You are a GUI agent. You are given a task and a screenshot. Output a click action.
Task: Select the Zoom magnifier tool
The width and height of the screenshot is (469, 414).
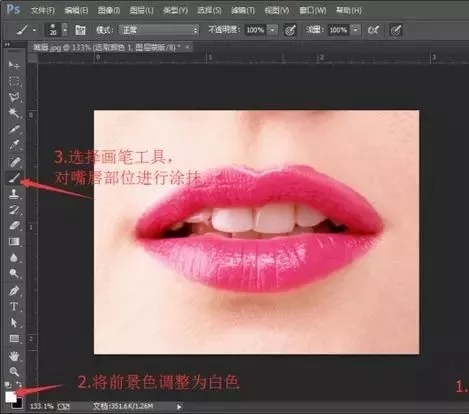14,371
